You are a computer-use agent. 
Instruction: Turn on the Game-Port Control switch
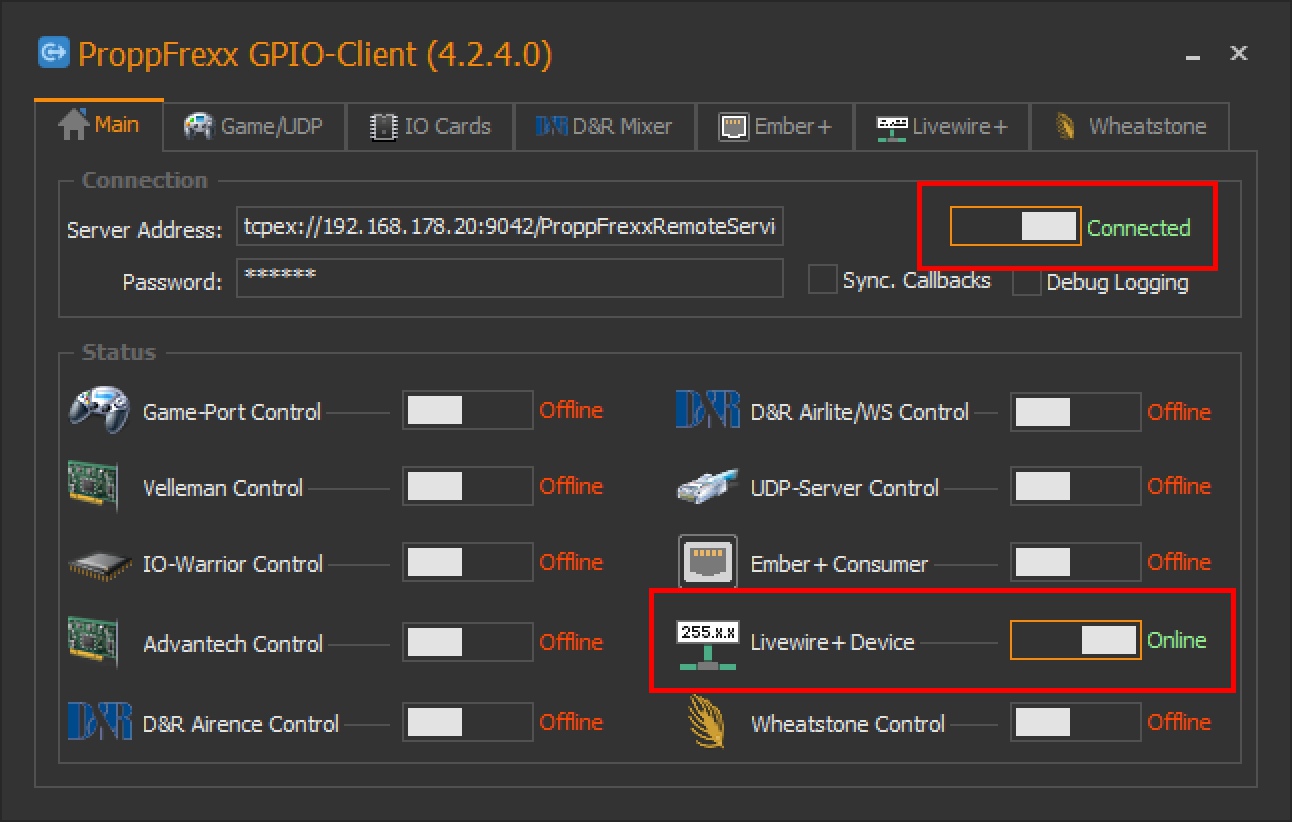pos(467,411)
